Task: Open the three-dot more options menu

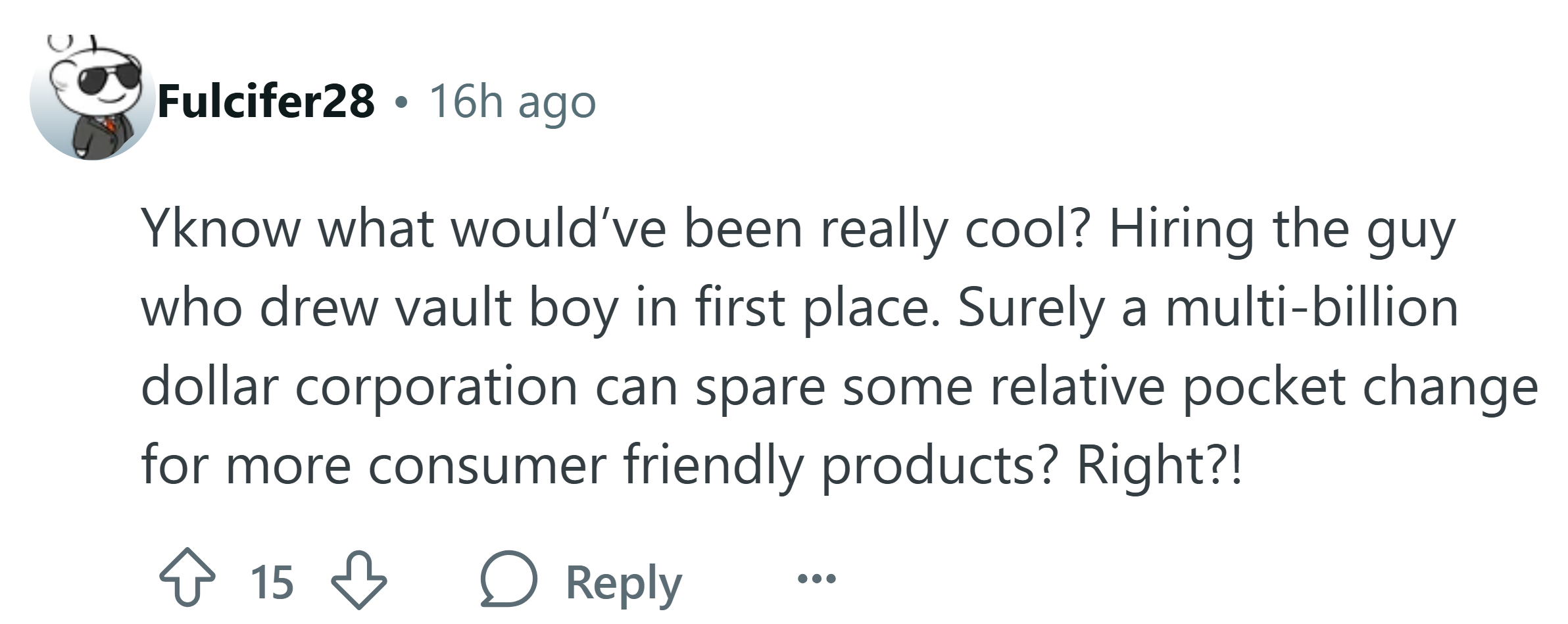Action: (816, 579)
